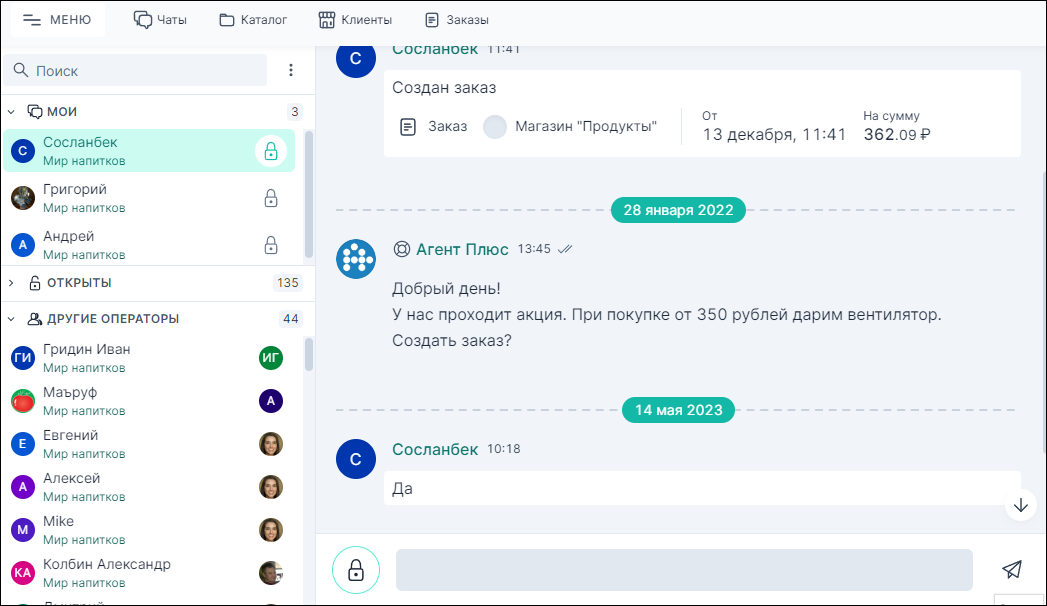Collapse the МОИ chat group
Viewport: 1047px width, 606px height.
(10, 111)
